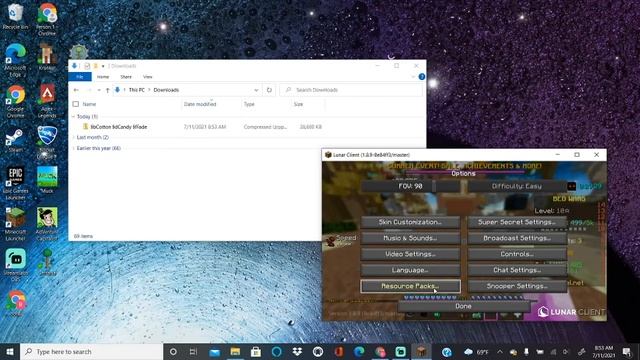Open Video Settings in Options
The height and width of the screenshot is (360, 640).
pyautogui.click(x=410, y=254)
